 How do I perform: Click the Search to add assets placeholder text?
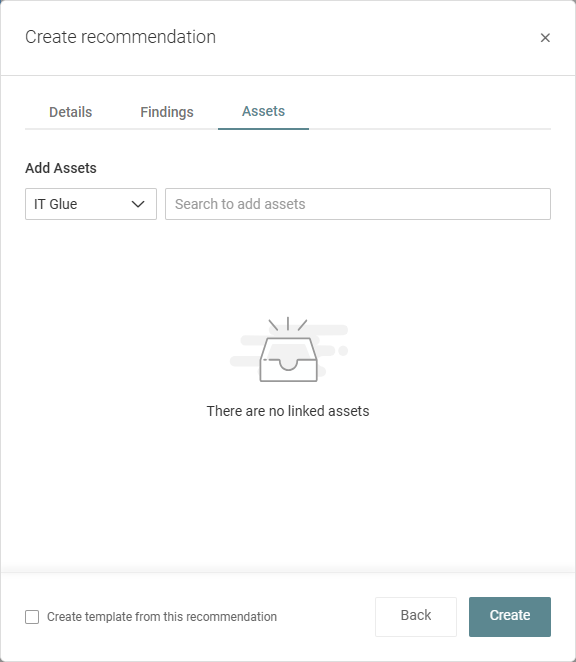tap(240, 204)
